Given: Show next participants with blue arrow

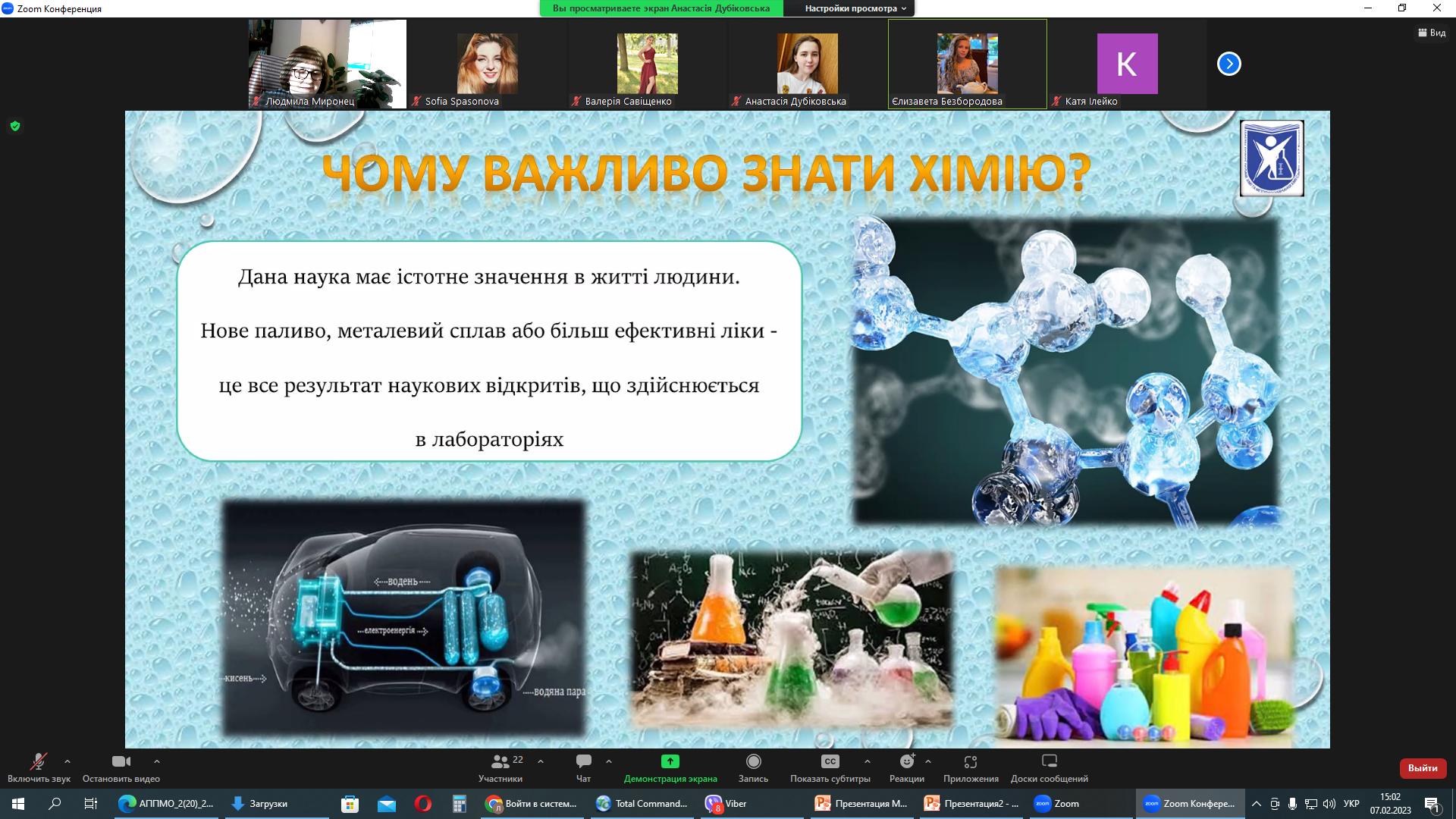Looking at the screenshot, I should (x=1228, y=64).
